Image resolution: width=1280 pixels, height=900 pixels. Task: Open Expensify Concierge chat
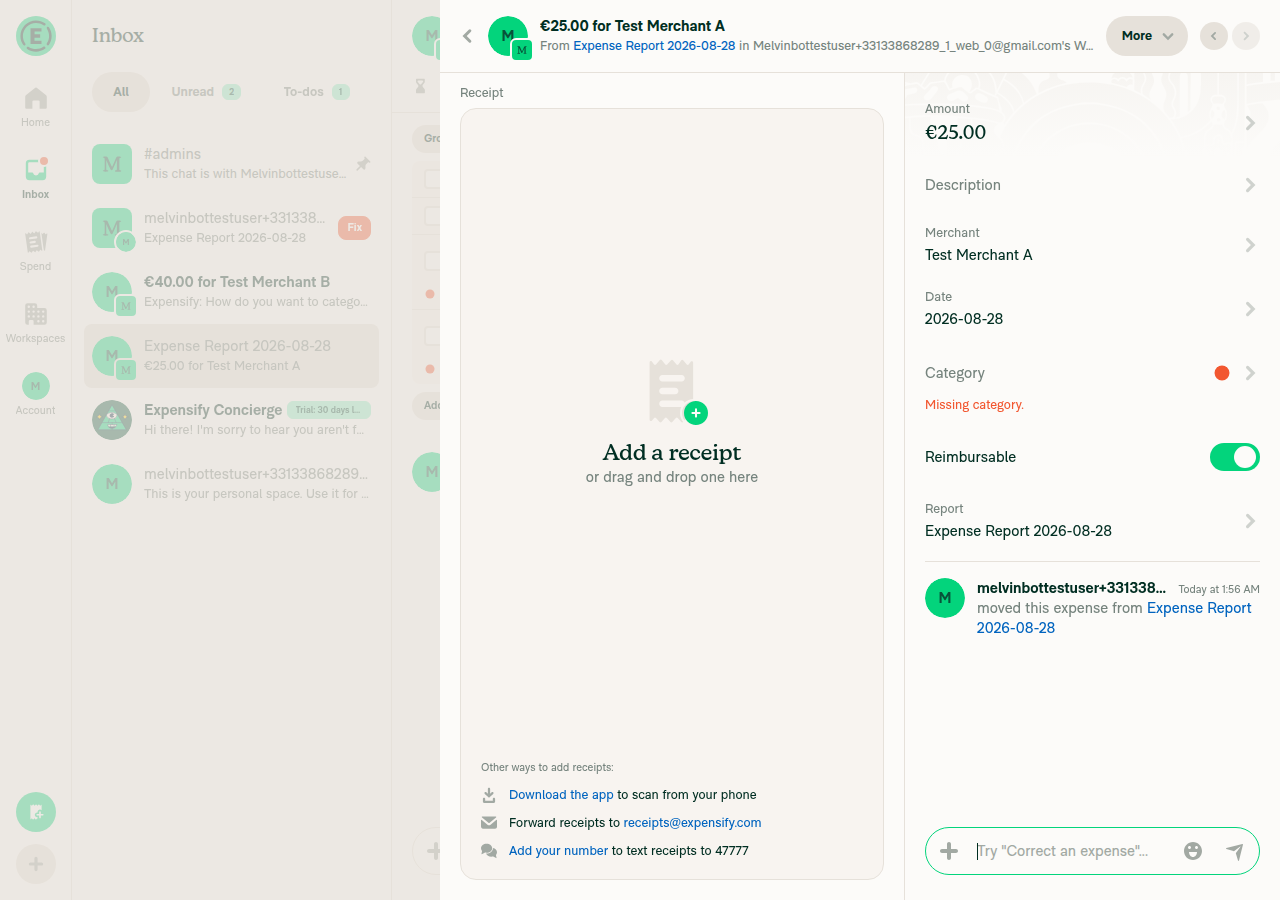coord(231,420)
